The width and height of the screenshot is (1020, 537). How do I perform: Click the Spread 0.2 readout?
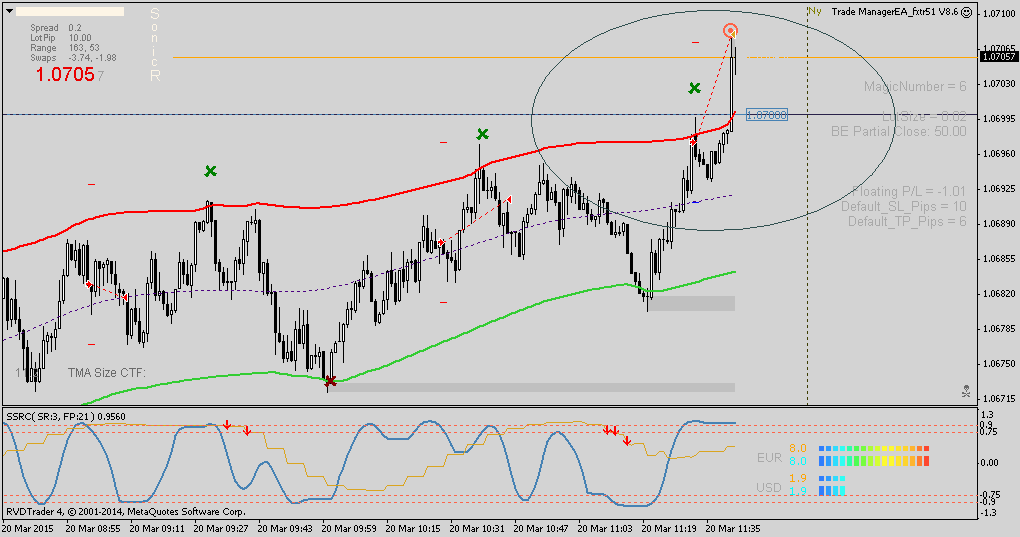click(56, 28)
